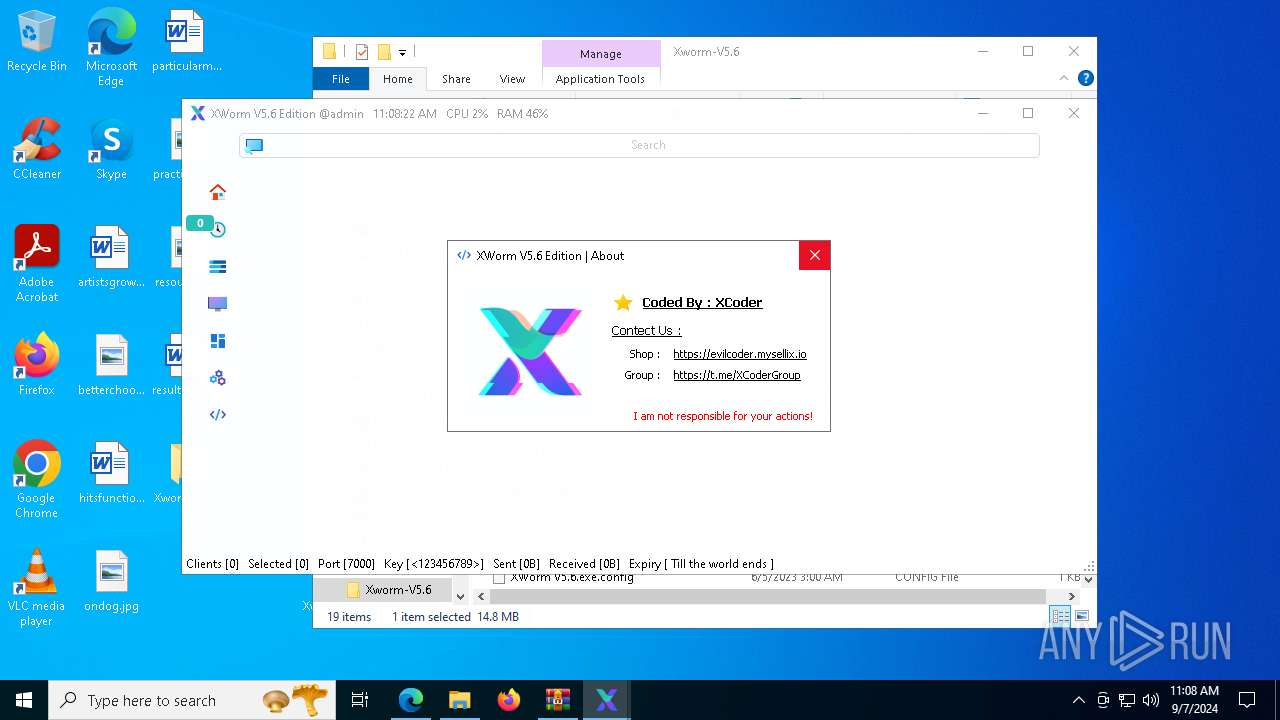
Task: Open Microsoft Edge desktop shortcut
Action: (x=111, y=47)
